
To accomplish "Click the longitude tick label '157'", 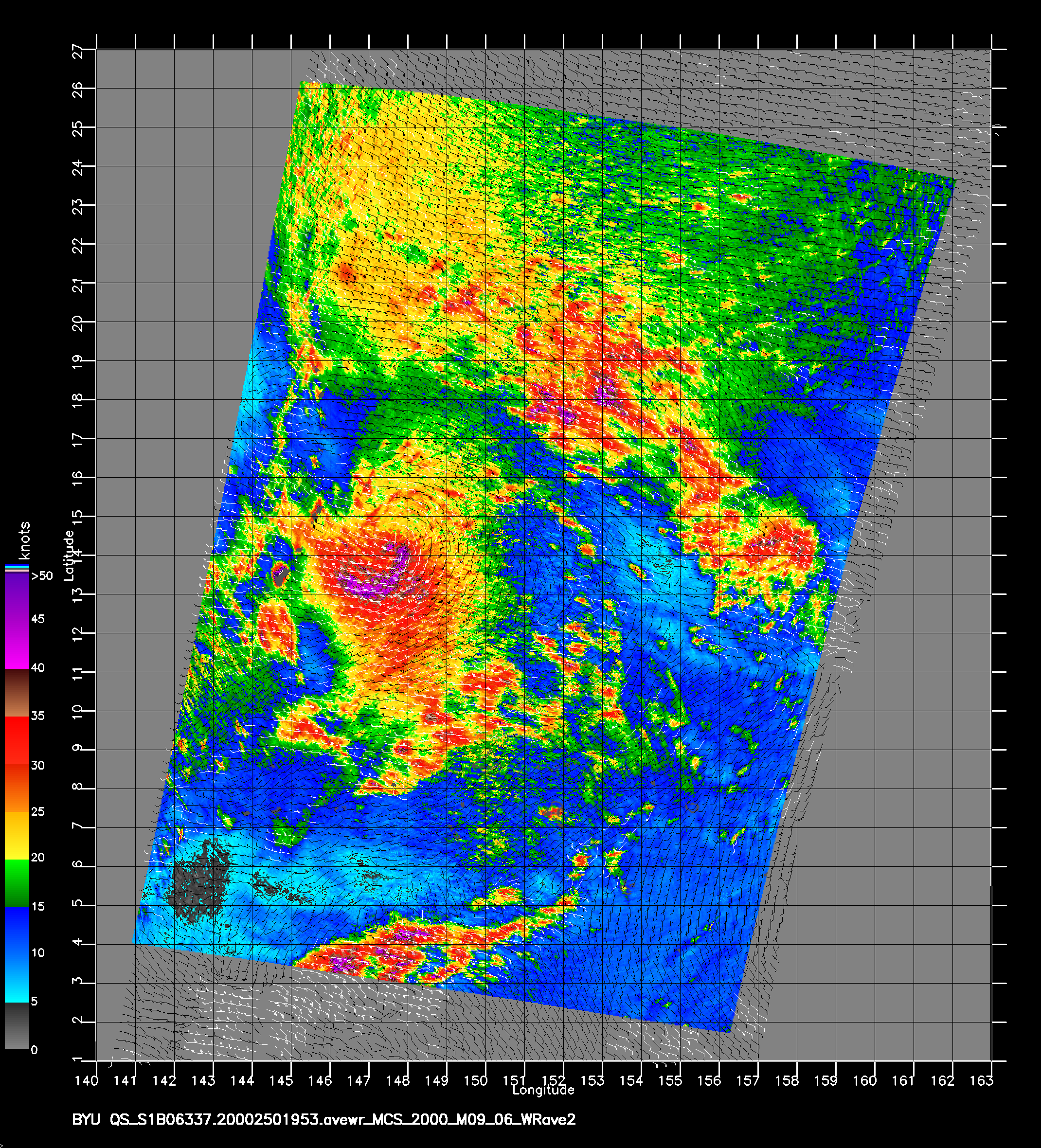I will pyautogui.click(x=748, y=1080).
